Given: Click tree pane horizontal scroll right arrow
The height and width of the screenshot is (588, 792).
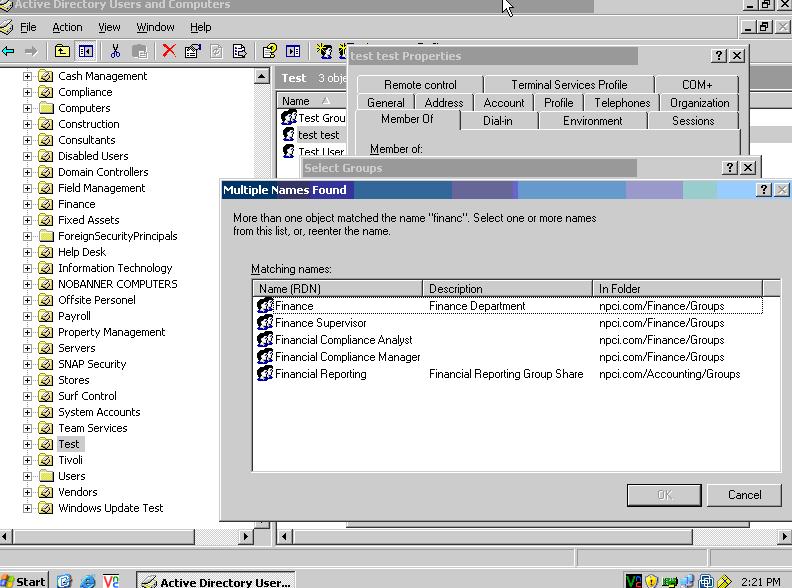Looking at the screenshot, I should click(246, 536).
